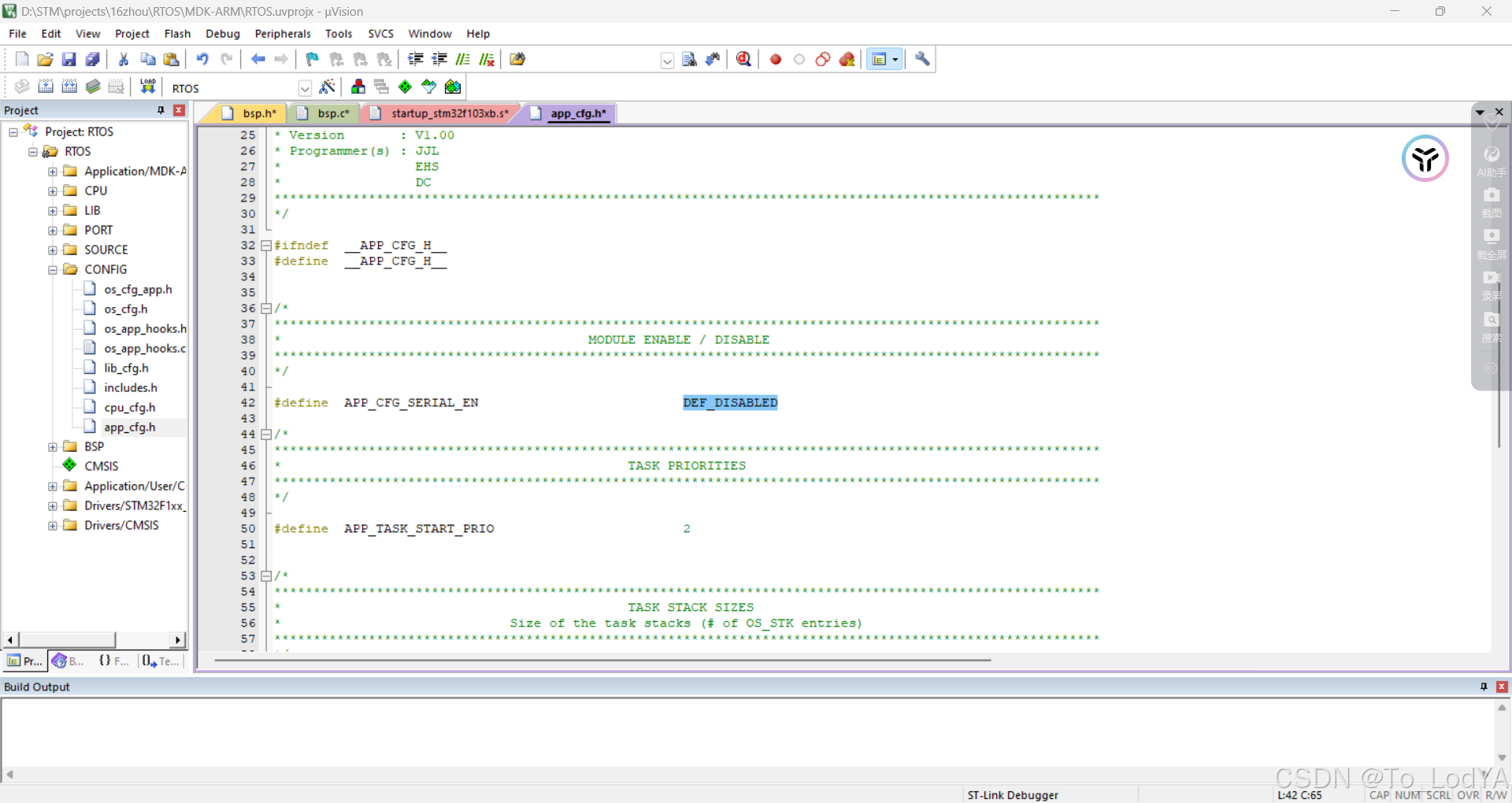Collapse the #ifndef fold at line 32
1512x803 pixels.
pos(266,246)
